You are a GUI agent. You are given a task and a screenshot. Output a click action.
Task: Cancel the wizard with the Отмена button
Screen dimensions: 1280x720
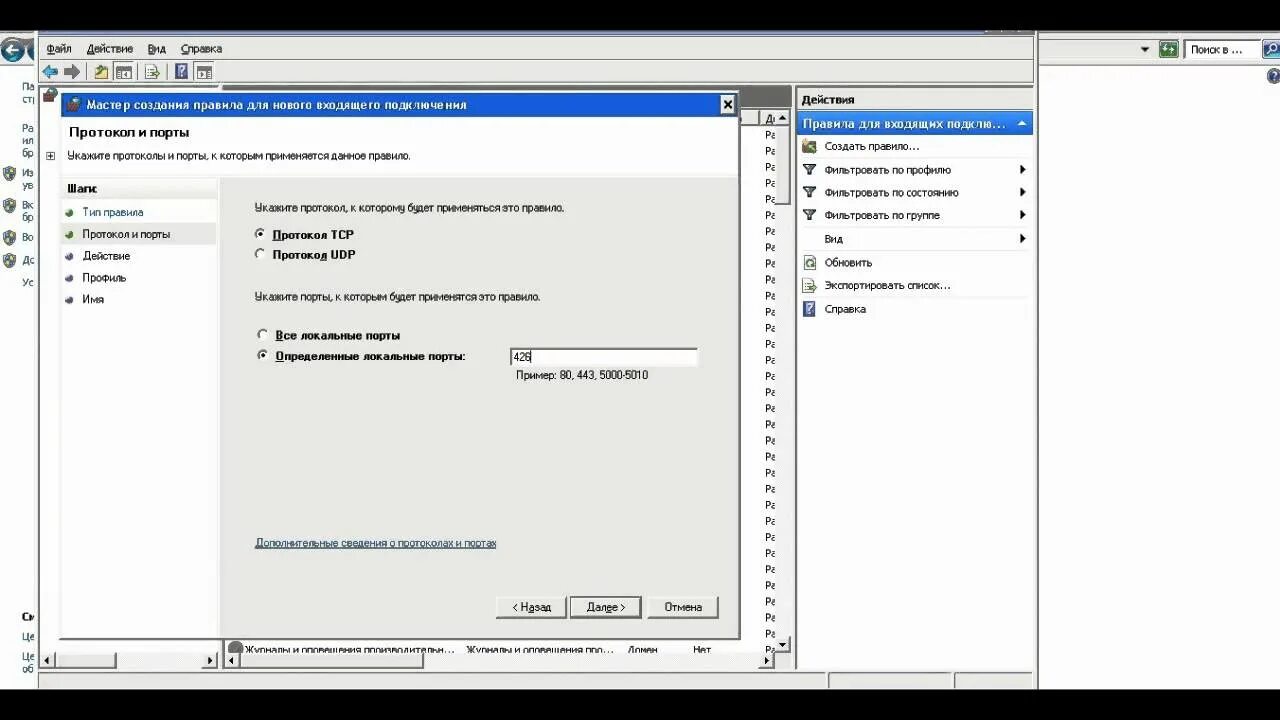point(683,607)
